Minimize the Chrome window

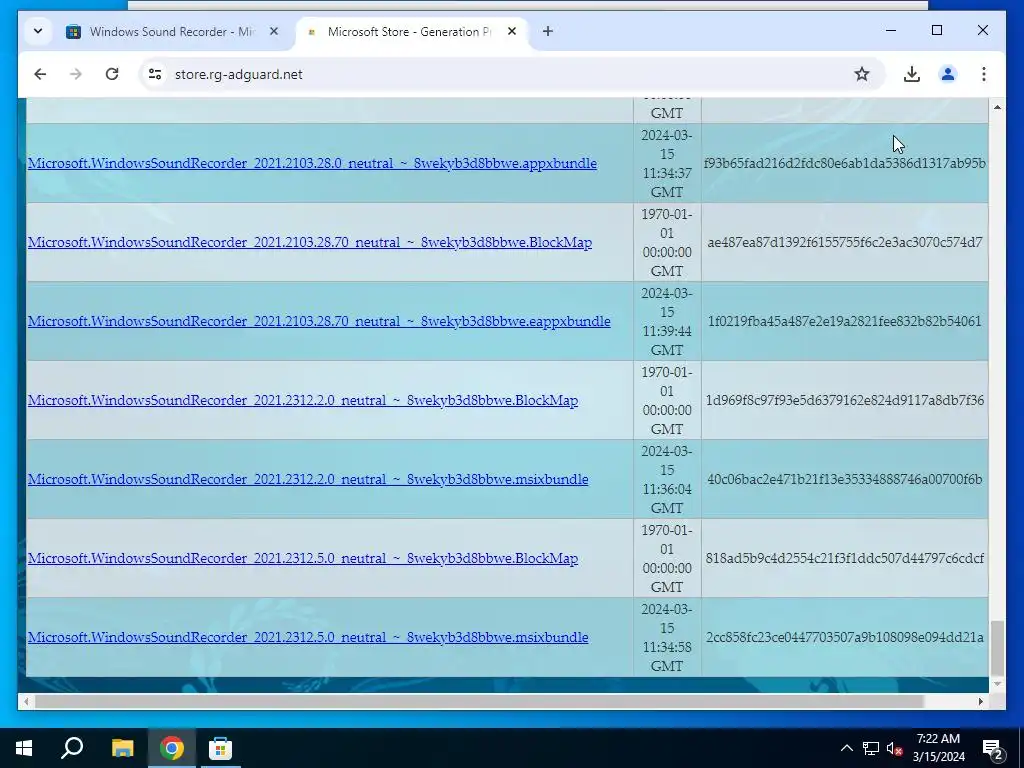coord(891,30)
